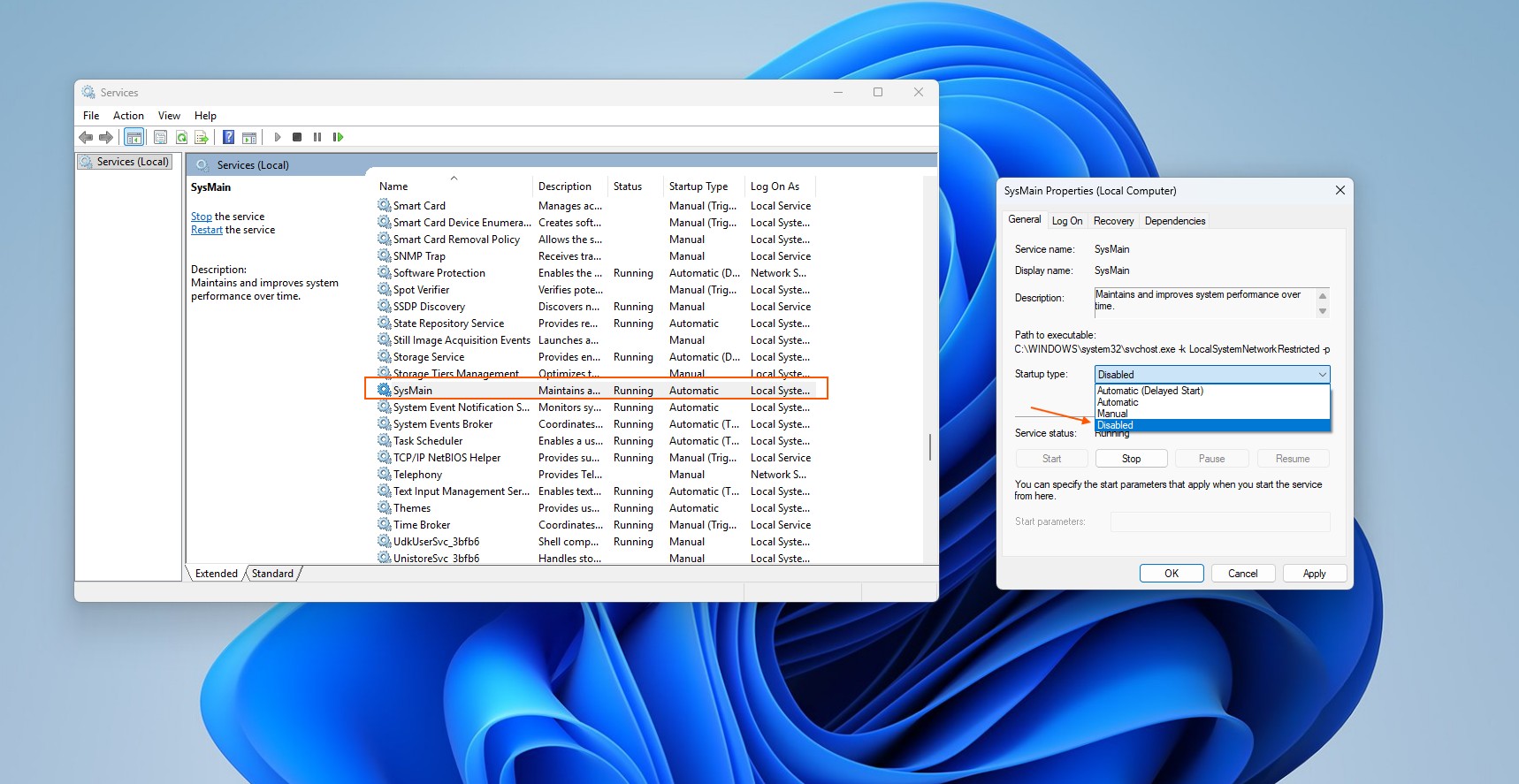The height and width of the screenshot is (784, 1519).
Task: Click the Start Service play icon
Action: (x=277, y=137)
